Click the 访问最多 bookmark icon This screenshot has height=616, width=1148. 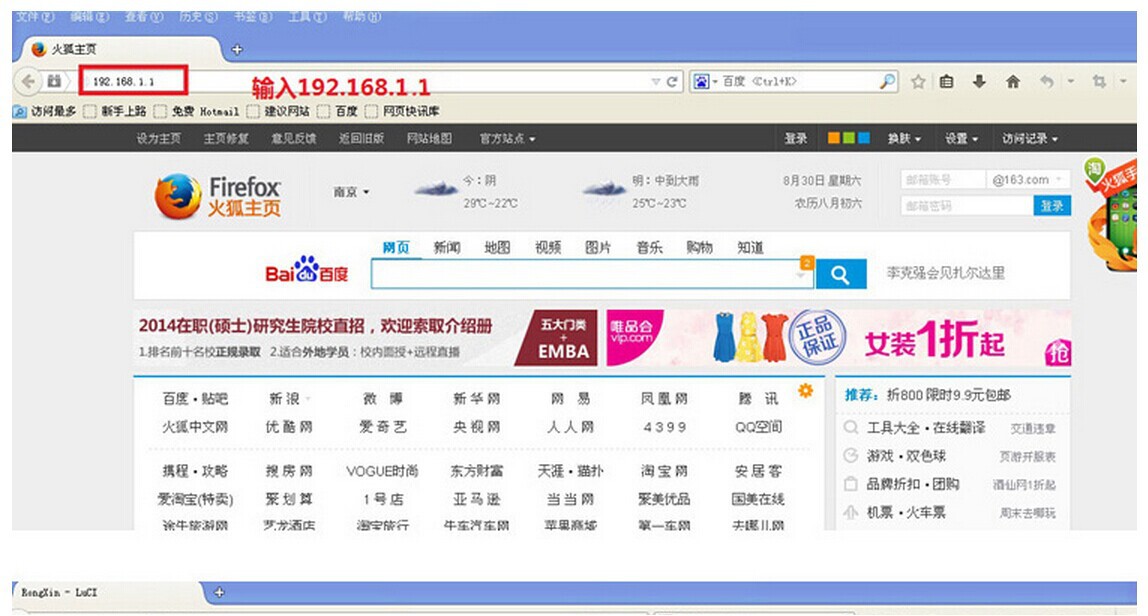20,111
